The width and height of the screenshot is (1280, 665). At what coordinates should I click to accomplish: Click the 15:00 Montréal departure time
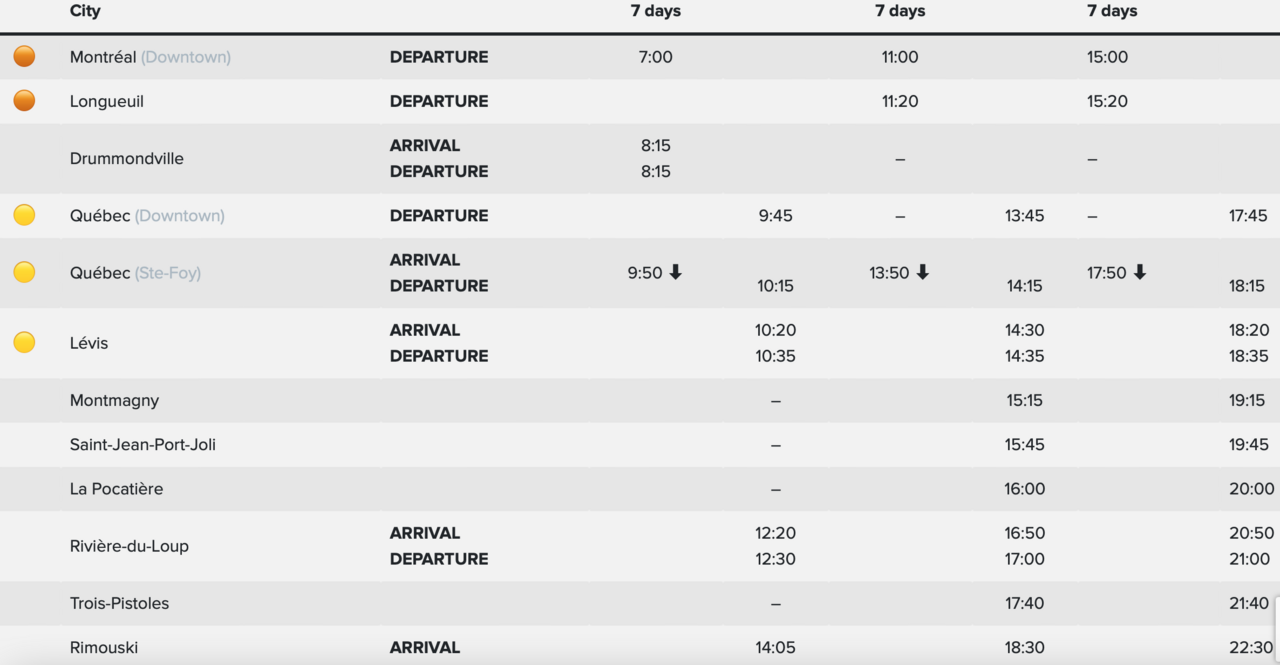[1107, 57]
